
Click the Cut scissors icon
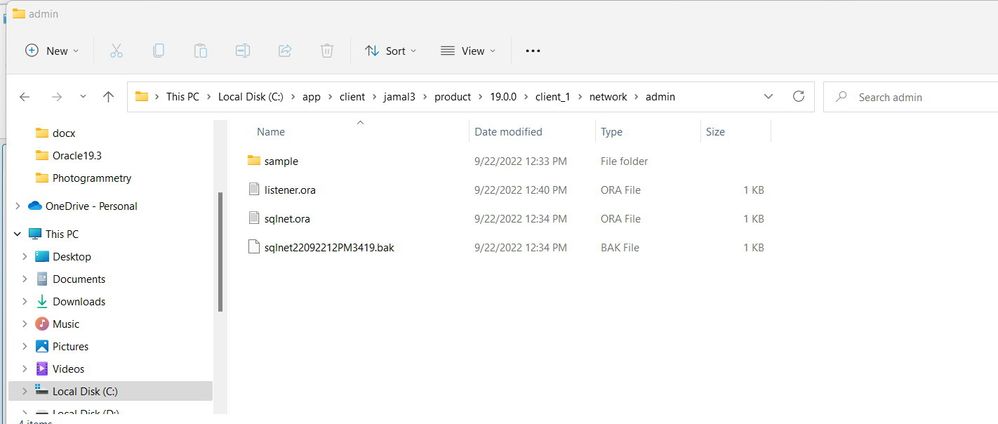coord(116,51)
